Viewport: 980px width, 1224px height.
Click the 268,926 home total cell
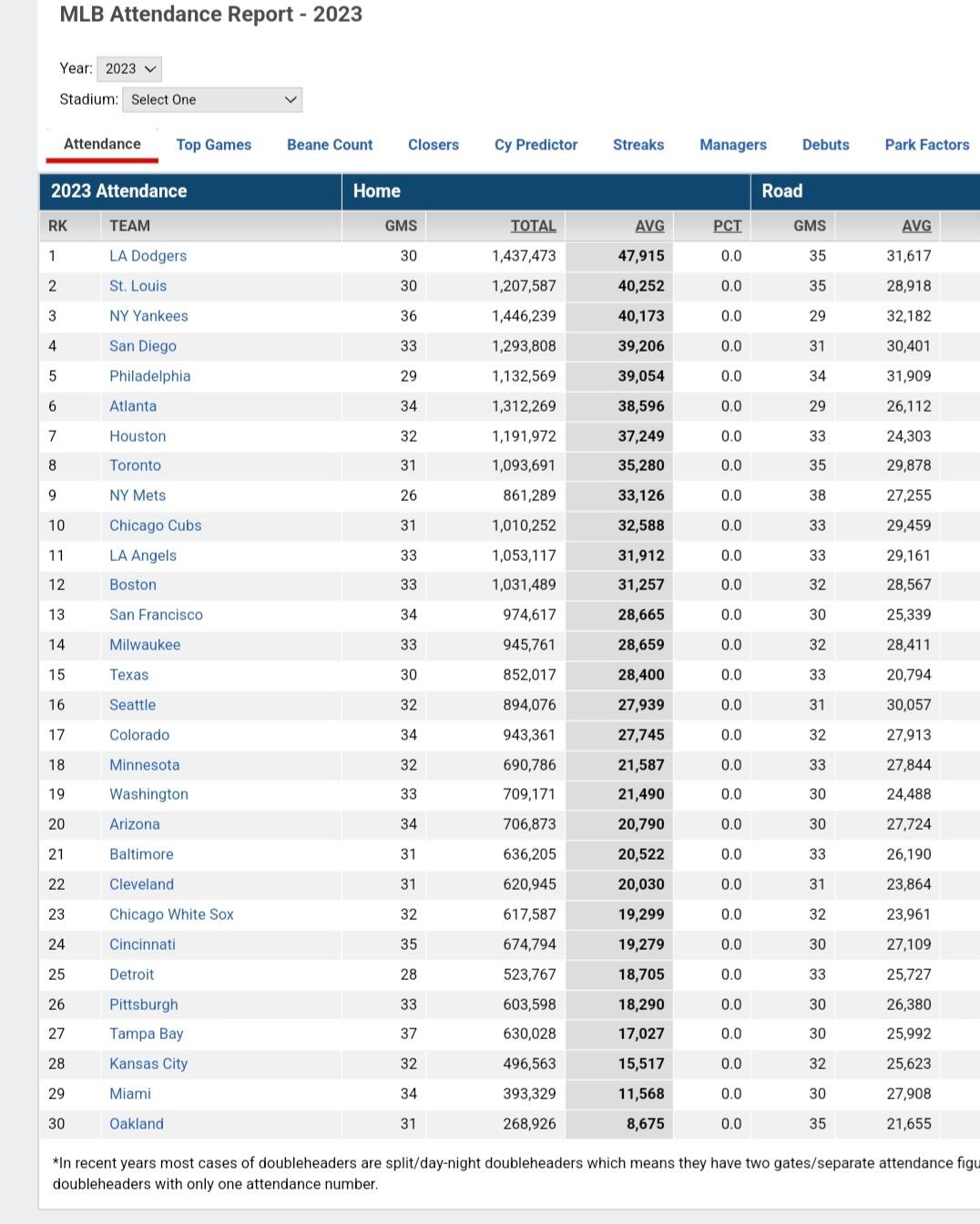click(529, 1124)
